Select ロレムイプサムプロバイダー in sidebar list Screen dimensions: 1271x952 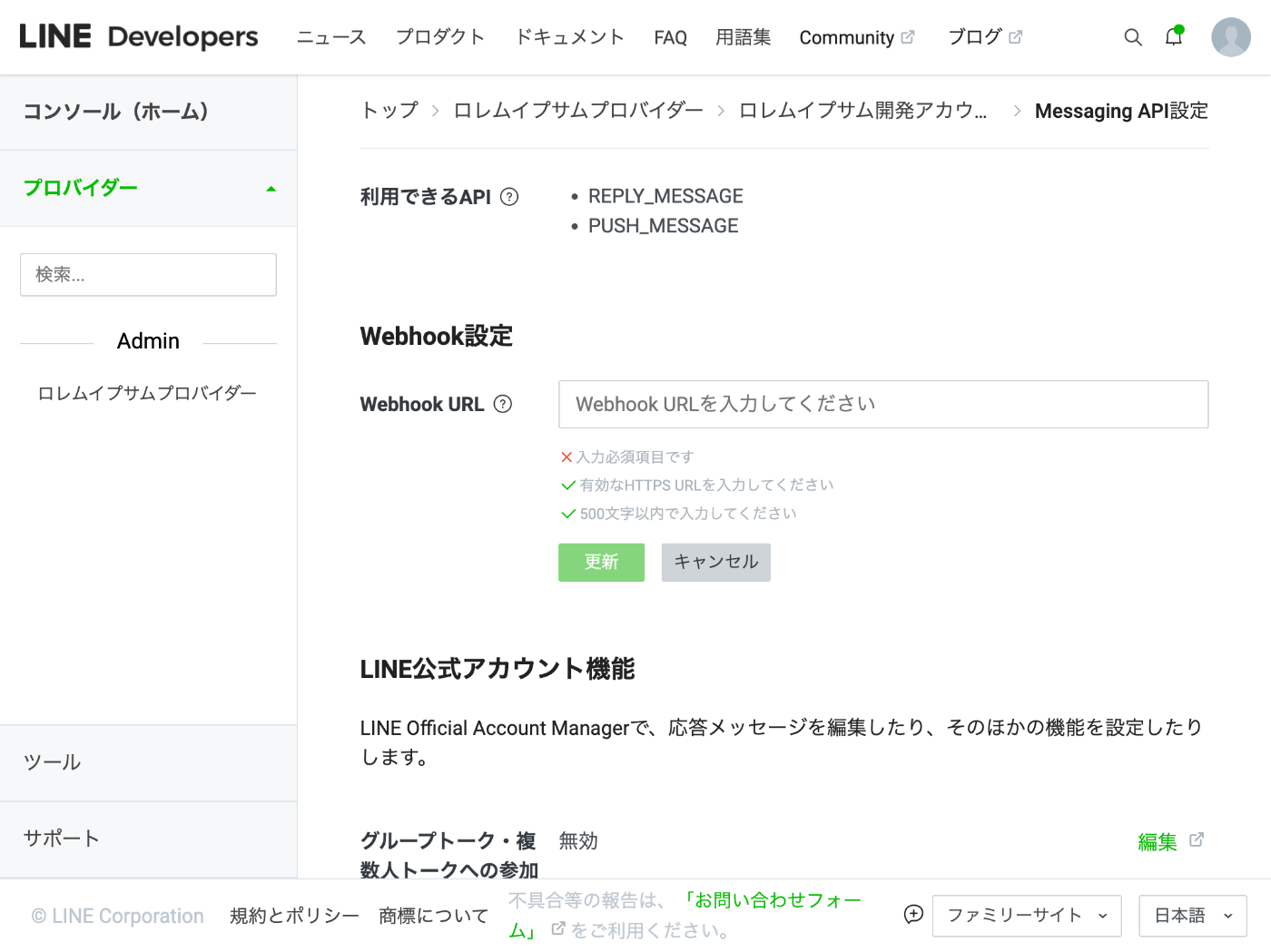tap(147, 394)
